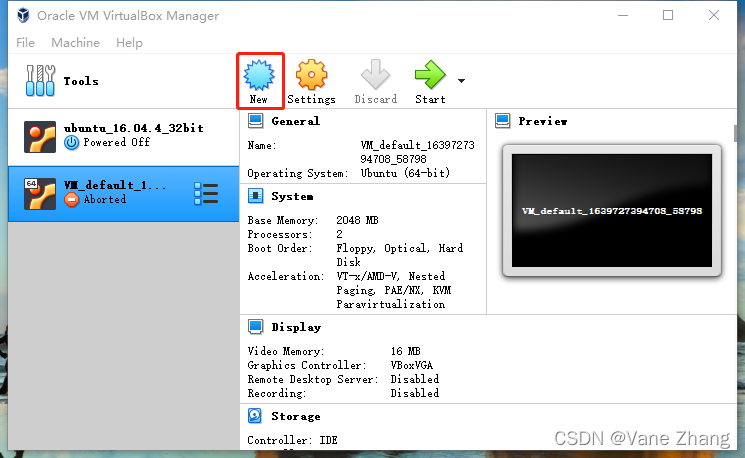Open the File menu
The width and height of the screenshot is (745, 458).
[x=25, y=43]
